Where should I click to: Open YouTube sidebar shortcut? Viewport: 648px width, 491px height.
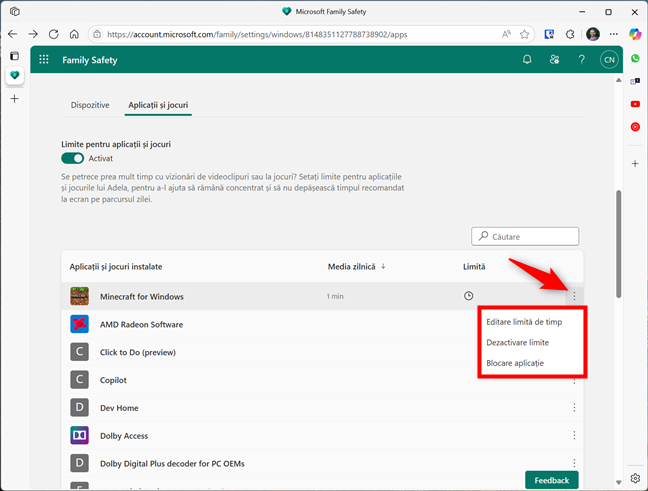pos(635,104)
